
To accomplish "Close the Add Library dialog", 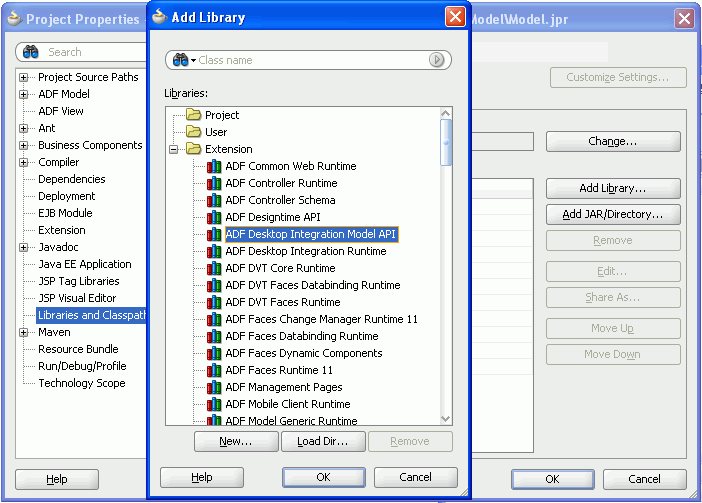I will tap(455, 17).
